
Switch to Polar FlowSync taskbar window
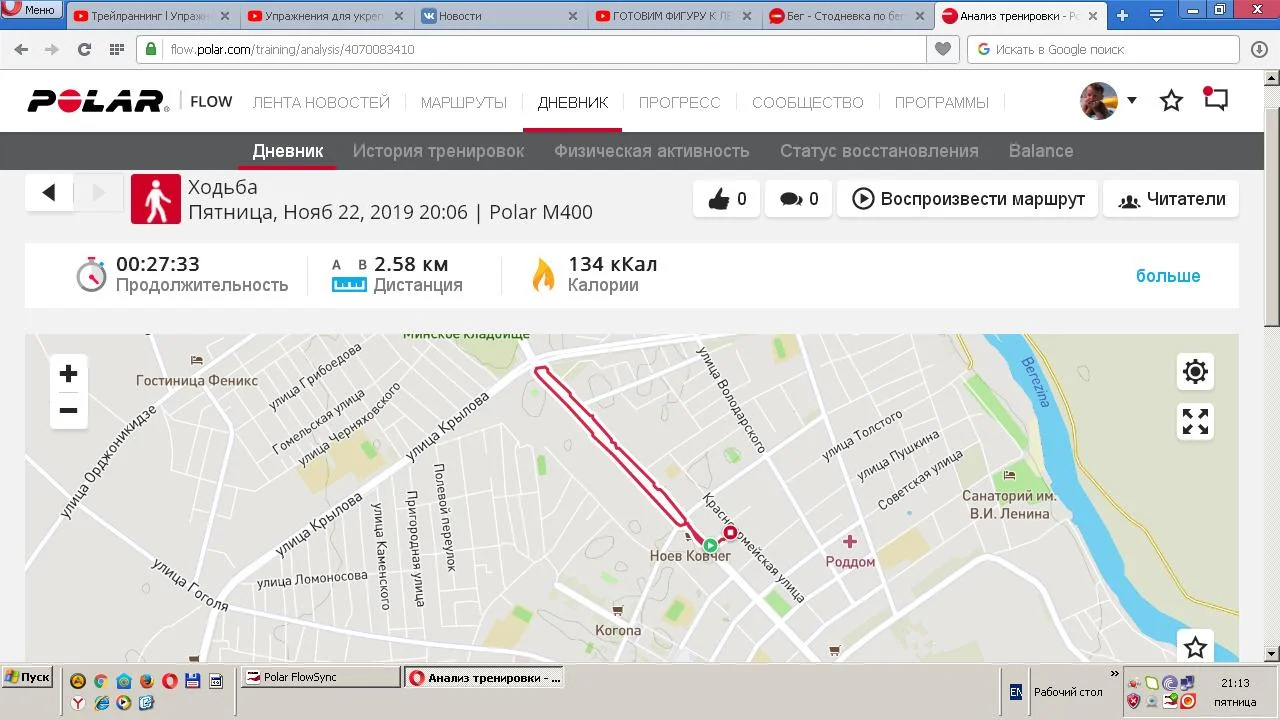pyautogui.click(x=321, y=677)
